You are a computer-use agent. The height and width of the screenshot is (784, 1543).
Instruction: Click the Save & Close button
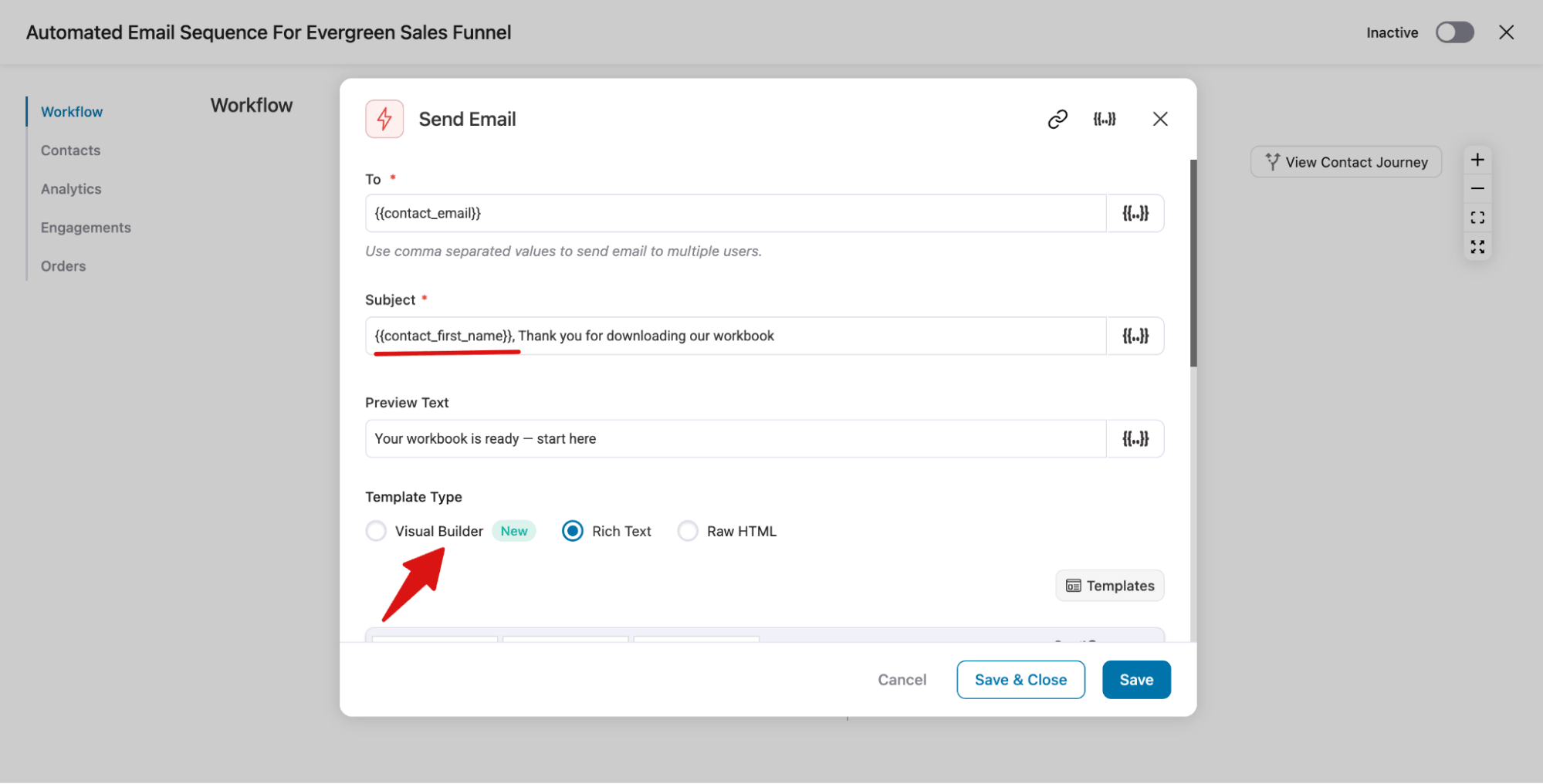(1020, 679)
